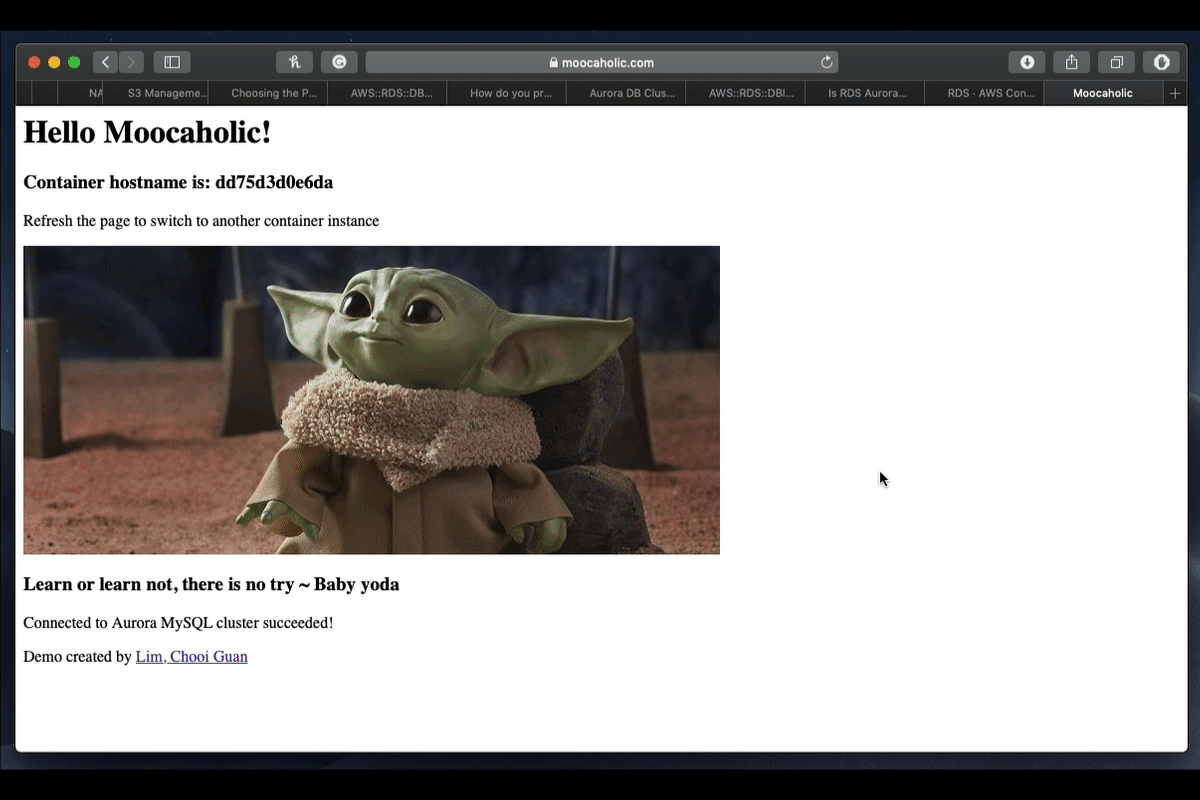1200x800 pixels.
Task: Switch to the Aurora DB Clus... tab
Action: [x=626, y=93]
